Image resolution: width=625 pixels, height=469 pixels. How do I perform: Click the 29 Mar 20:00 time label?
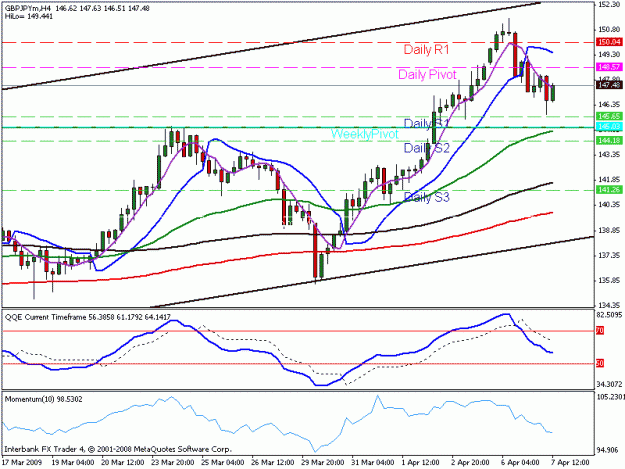[x=323, y=463]
